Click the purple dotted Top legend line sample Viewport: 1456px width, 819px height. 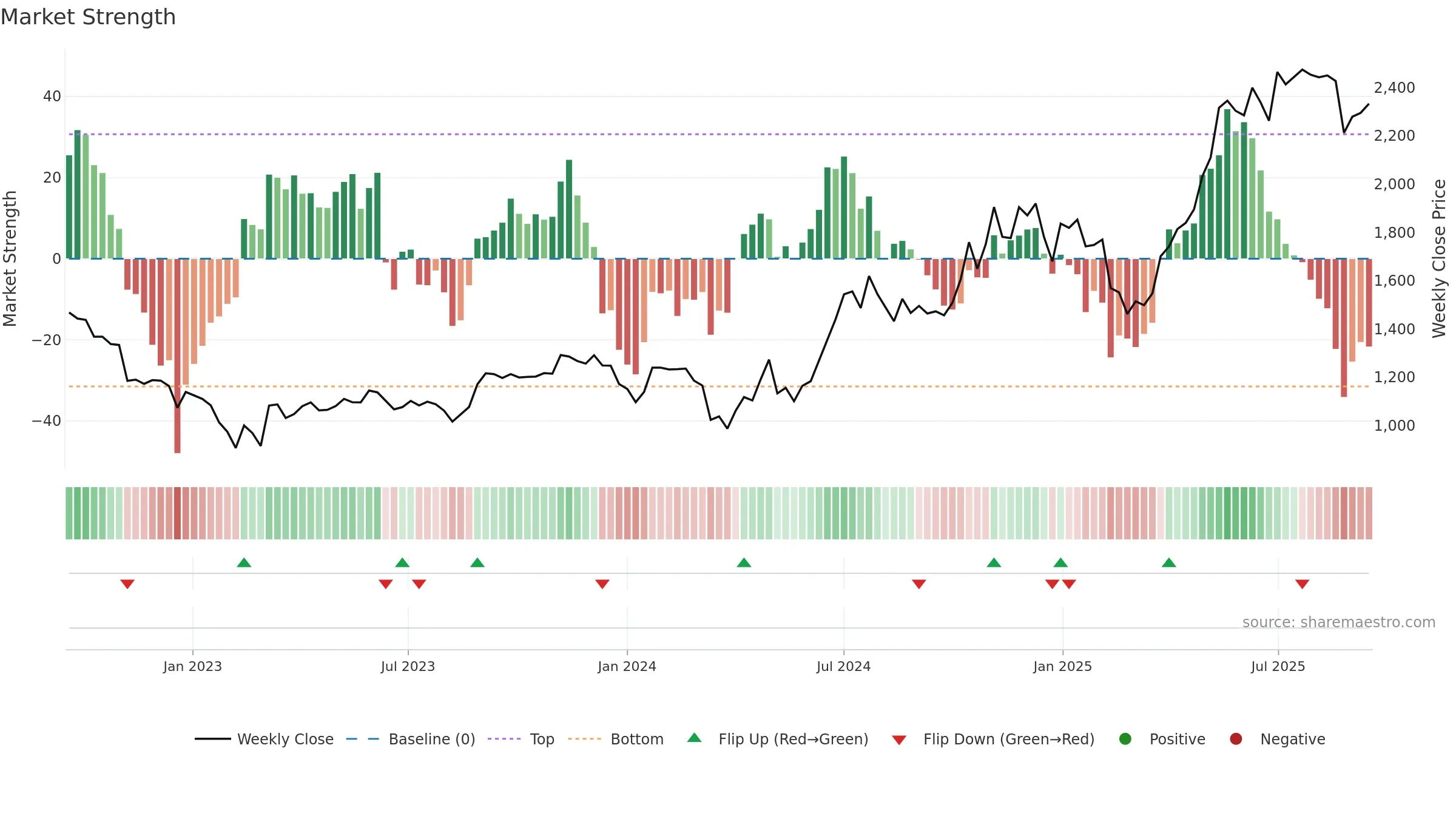click(x=504, y=739)
